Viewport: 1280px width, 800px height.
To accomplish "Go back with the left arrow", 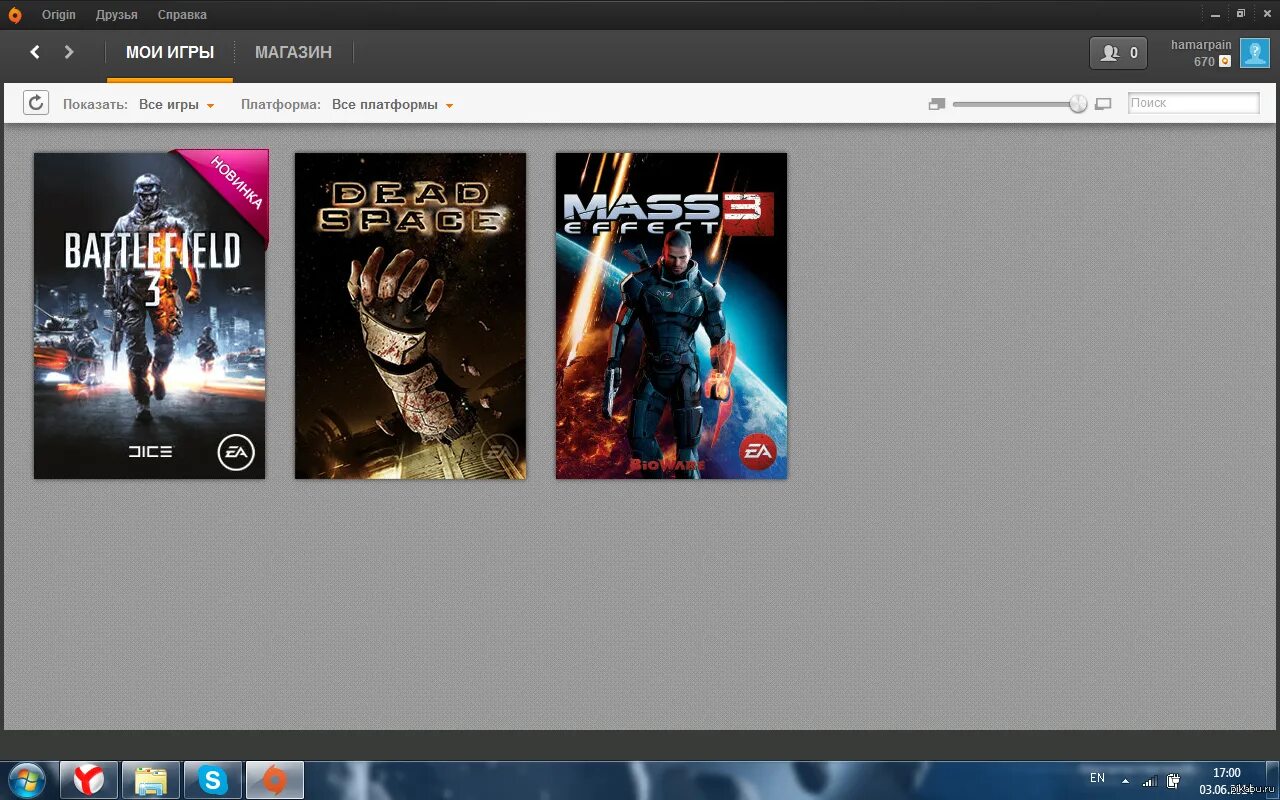I will click(x=35, y=52).
